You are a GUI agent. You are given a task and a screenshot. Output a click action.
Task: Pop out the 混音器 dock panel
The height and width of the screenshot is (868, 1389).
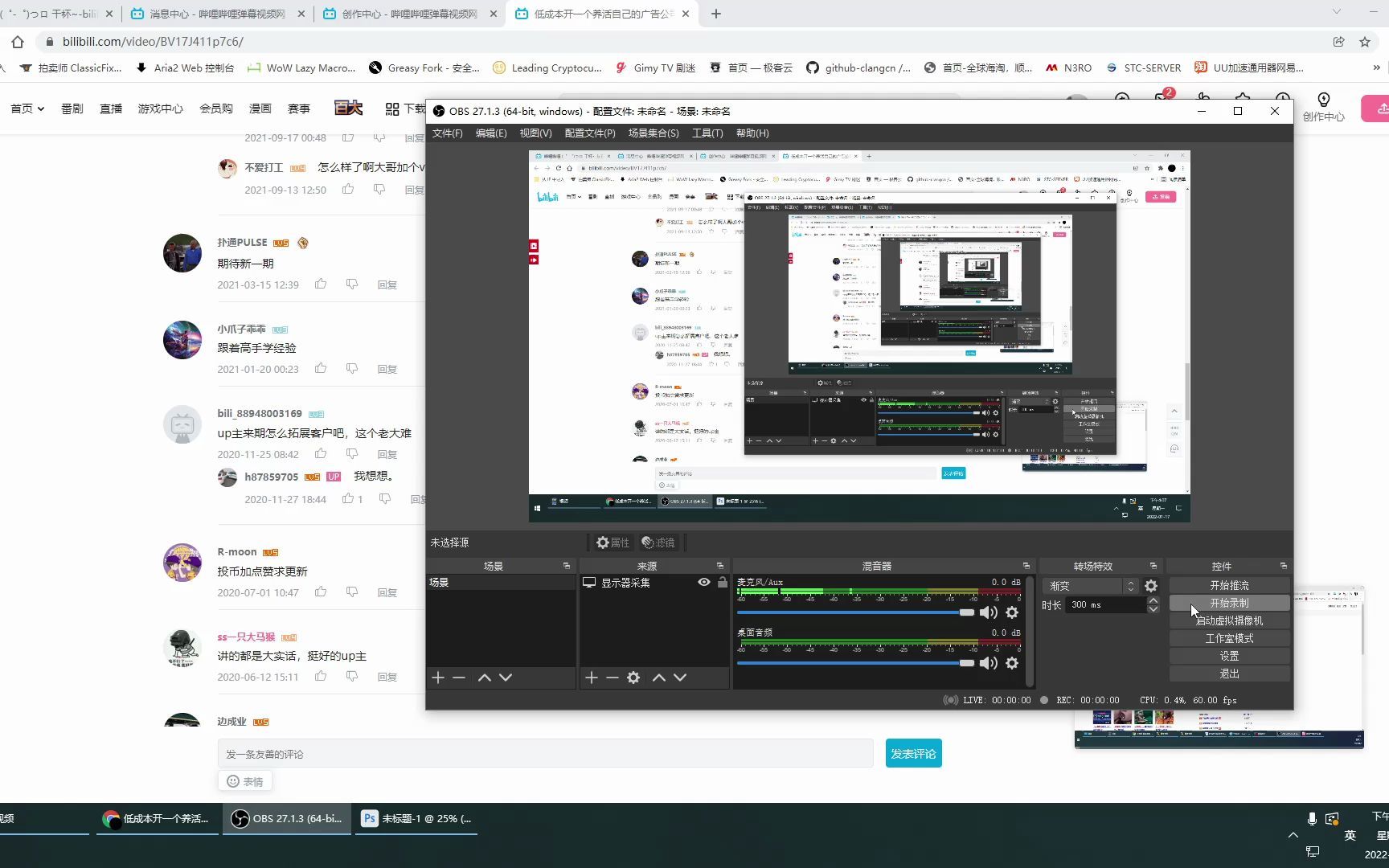[1026, 566]
